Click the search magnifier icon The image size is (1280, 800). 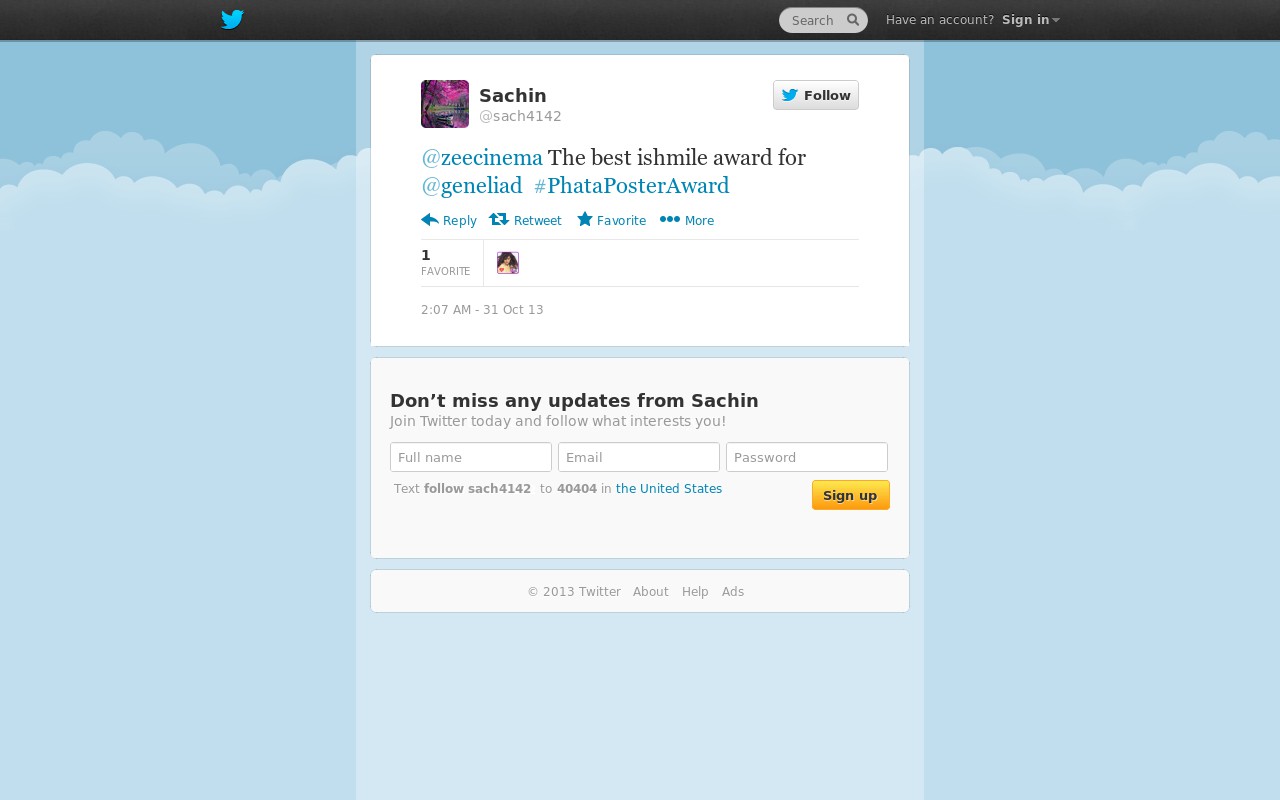click(853, 20)
